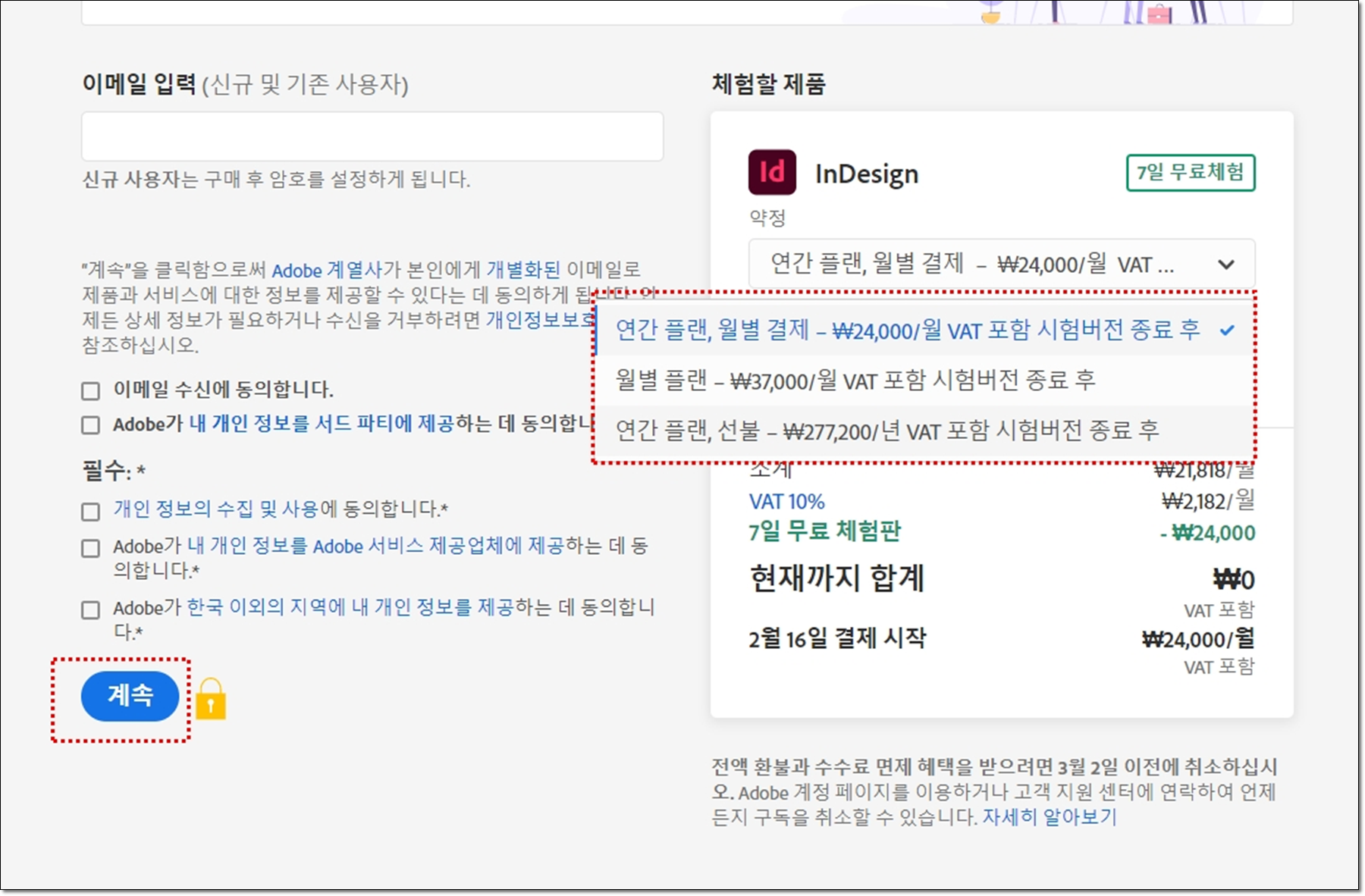
Task: Check 이메일 수신에 동의합니다 checkbox
Action: click(x=90, y=390)
